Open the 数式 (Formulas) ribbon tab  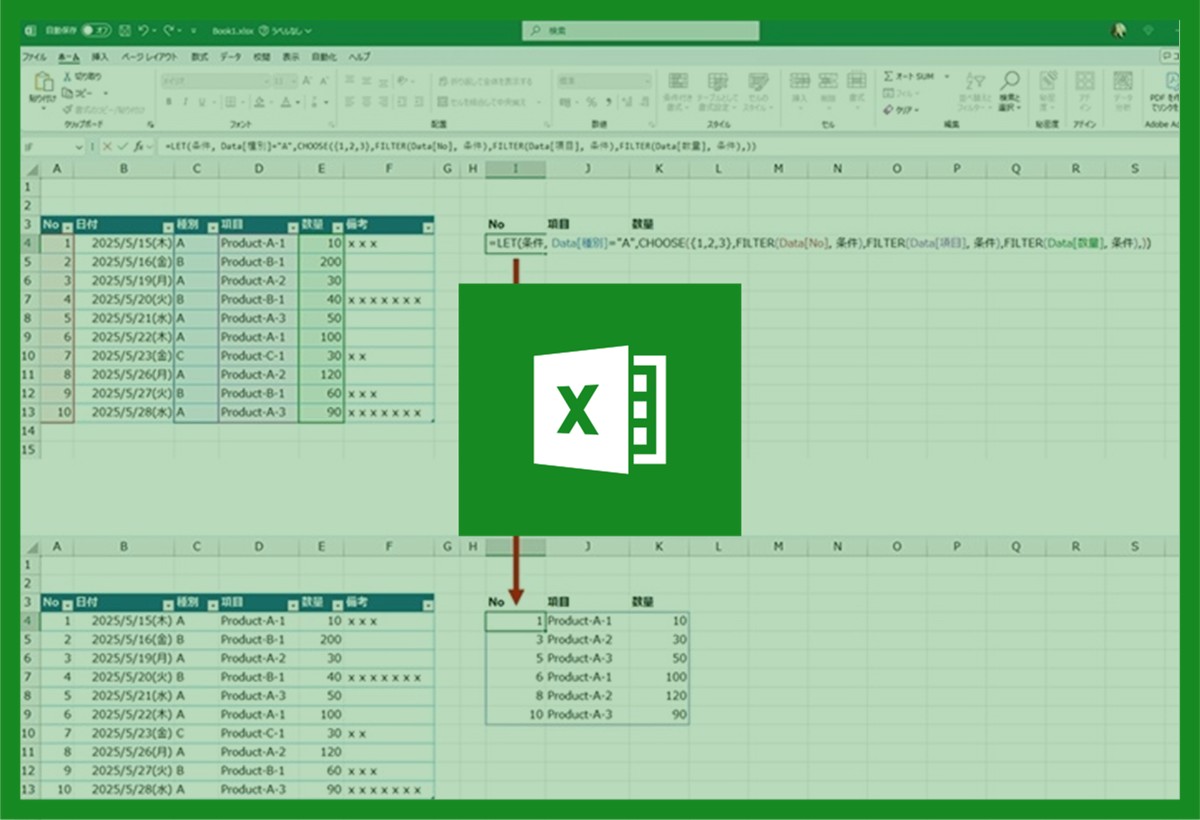coord(199,57)
